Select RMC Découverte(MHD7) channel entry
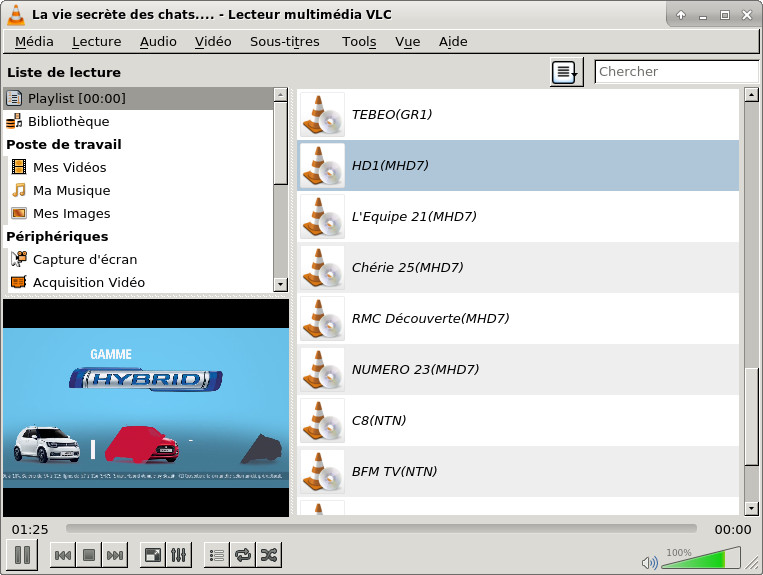 [518, 319]
